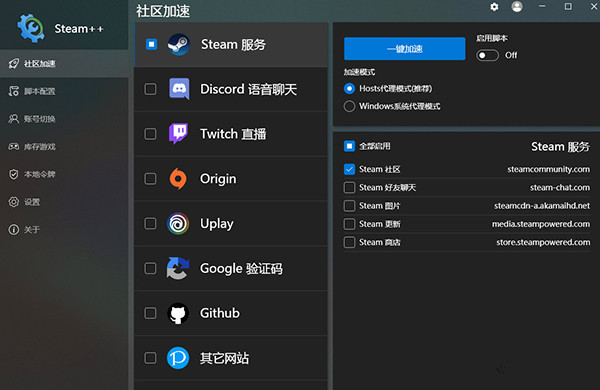Select the Google 验证码 label

click(241, 268)
